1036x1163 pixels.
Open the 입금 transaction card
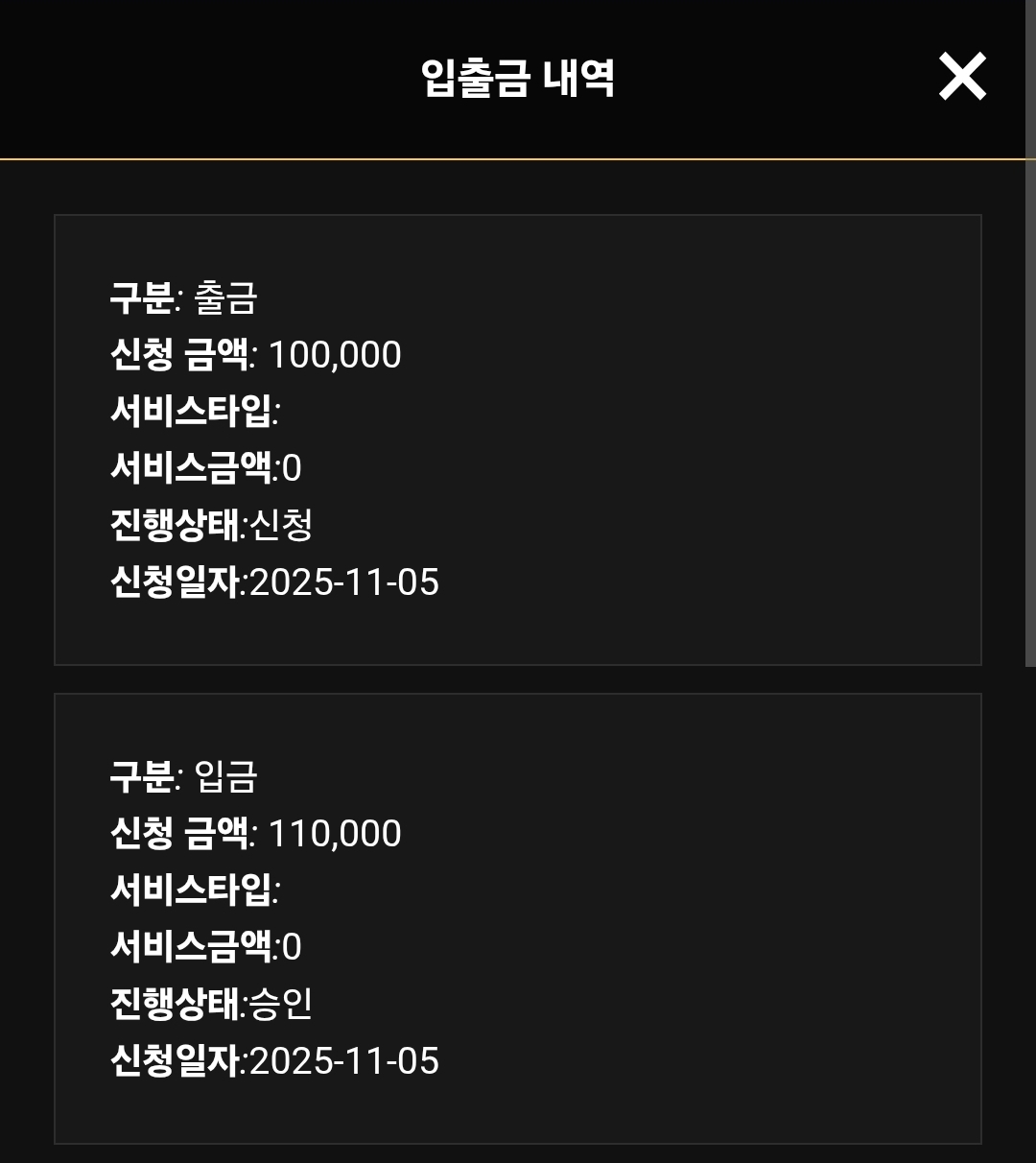click(671, 918)
